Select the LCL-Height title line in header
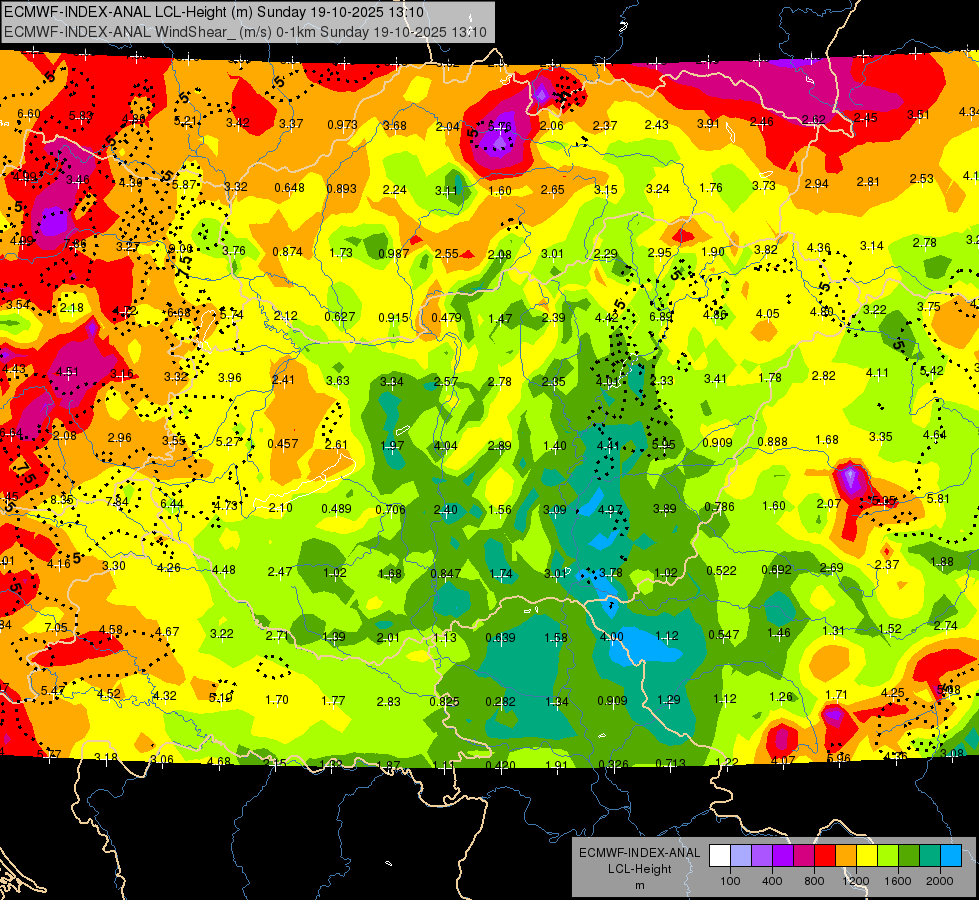 (214, 12)
